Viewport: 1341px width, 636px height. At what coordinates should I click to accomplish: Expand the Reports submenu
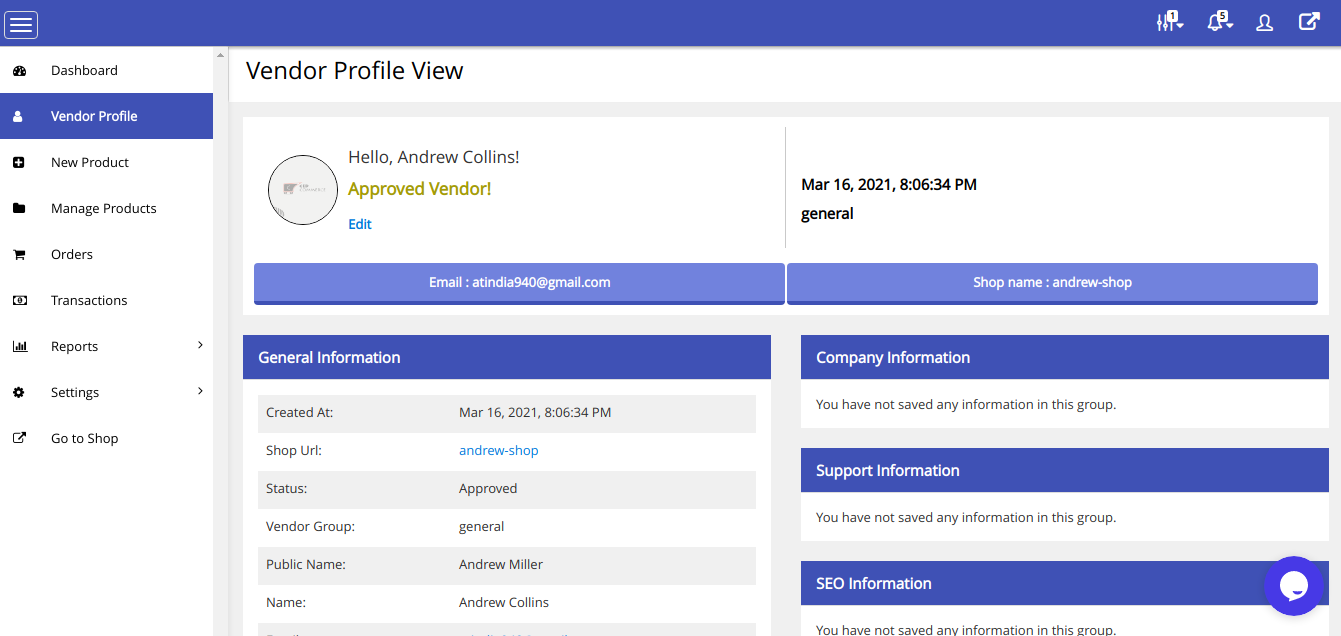point(200,346)
